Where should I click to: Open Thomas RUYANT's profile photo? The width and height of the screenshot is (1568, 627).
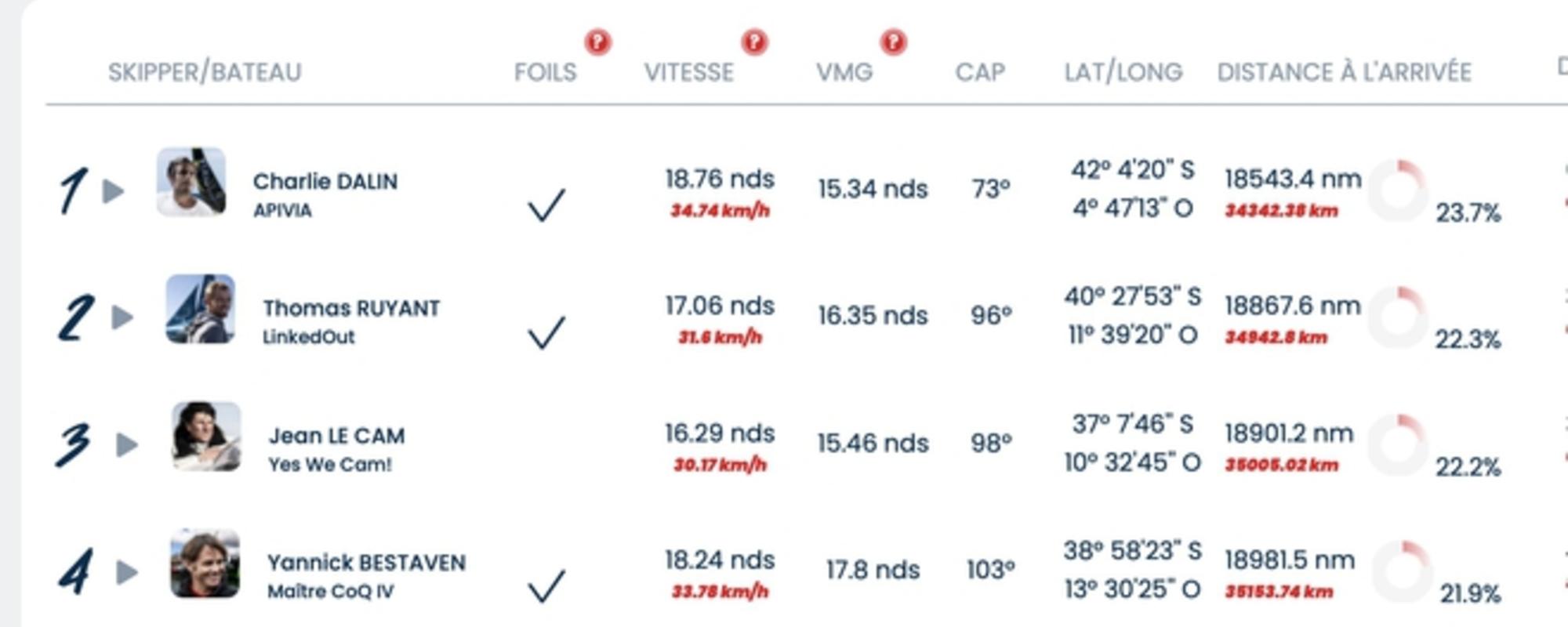pyautogui.click(x=200, y=309)
